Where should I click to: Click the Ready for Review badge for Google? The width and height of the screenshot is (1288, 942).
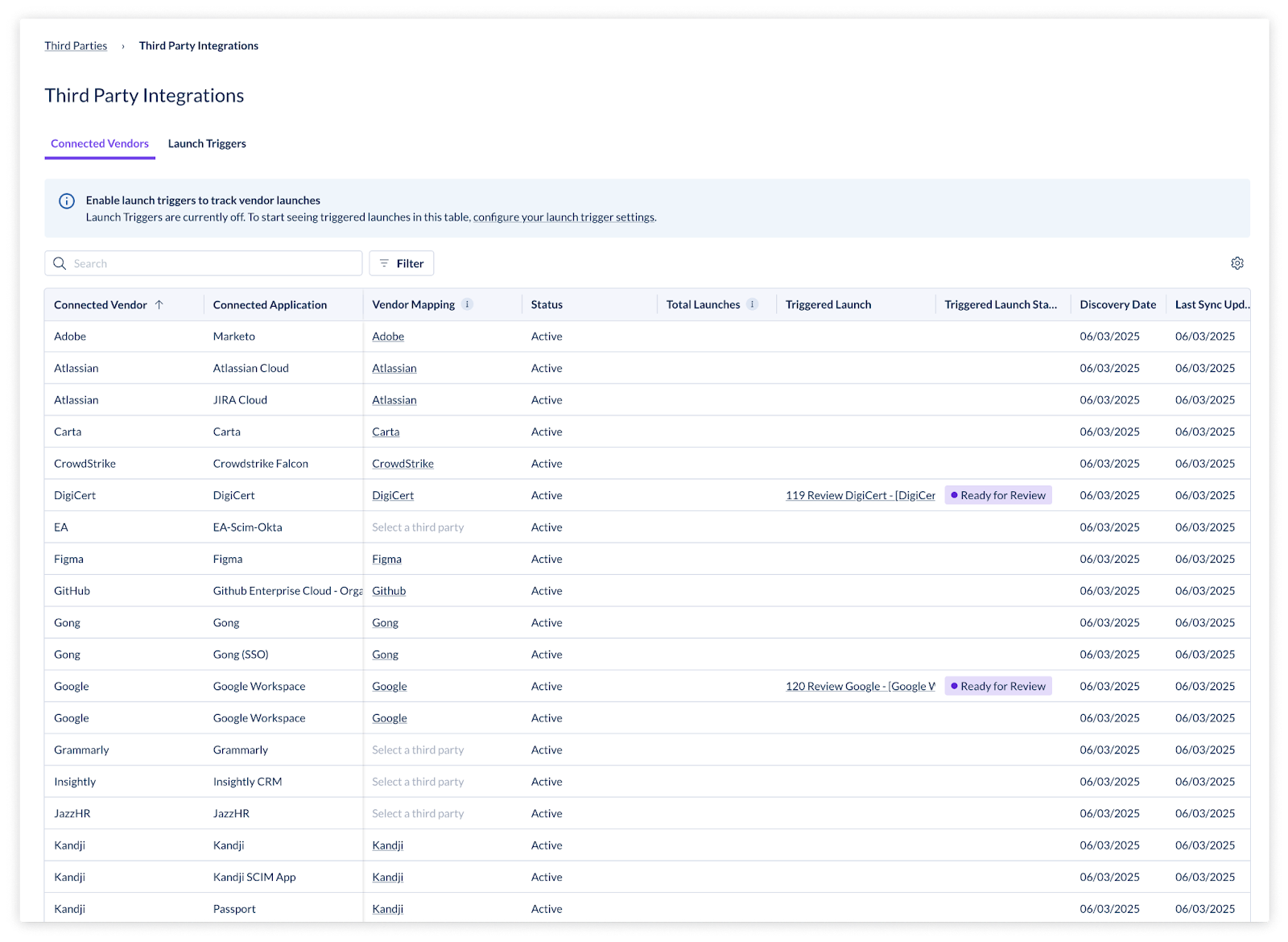(x=998, y=686)
